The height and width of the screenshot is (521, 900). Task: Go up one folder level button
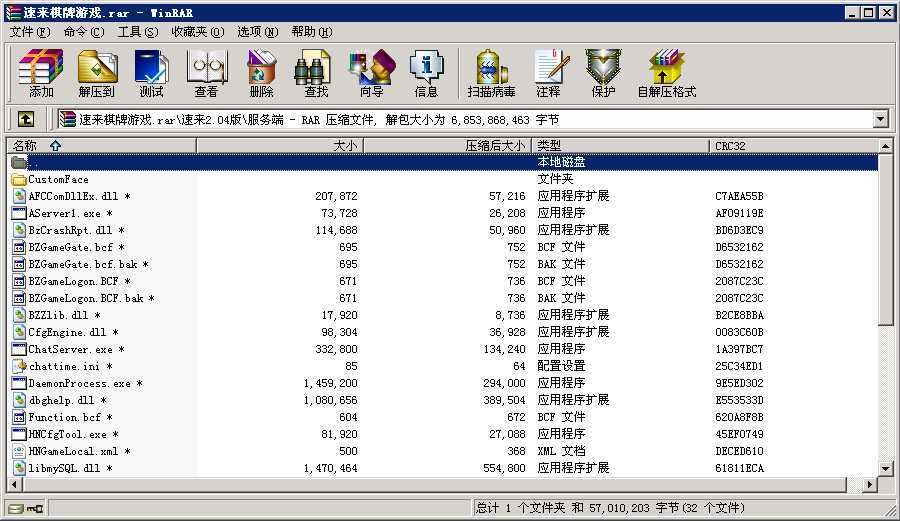tap(26, 119)
